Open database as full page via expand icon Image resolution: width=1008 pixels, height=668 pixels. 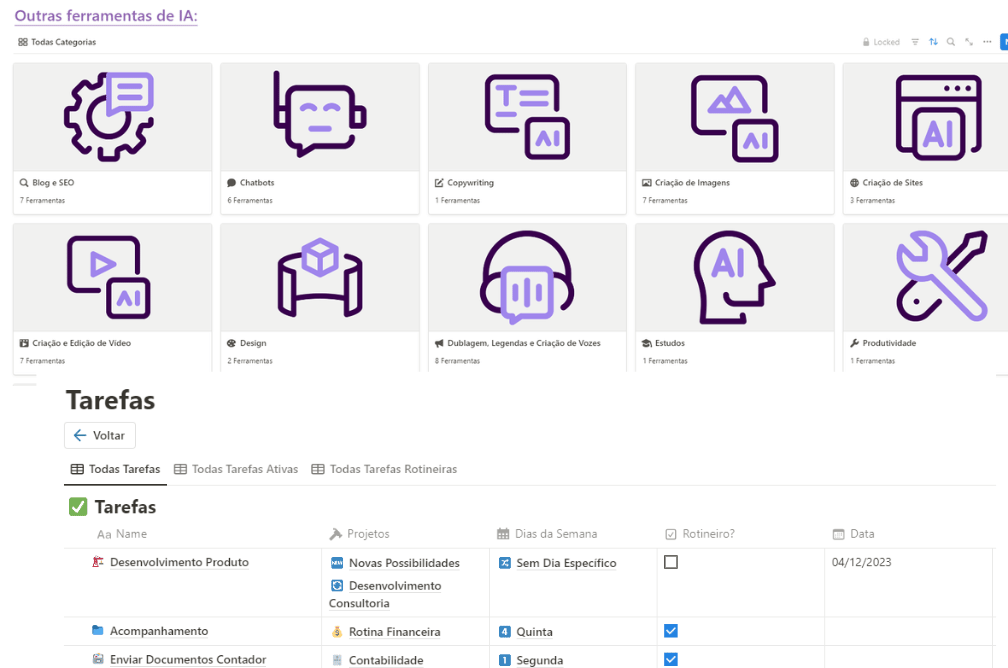[969, 42]
